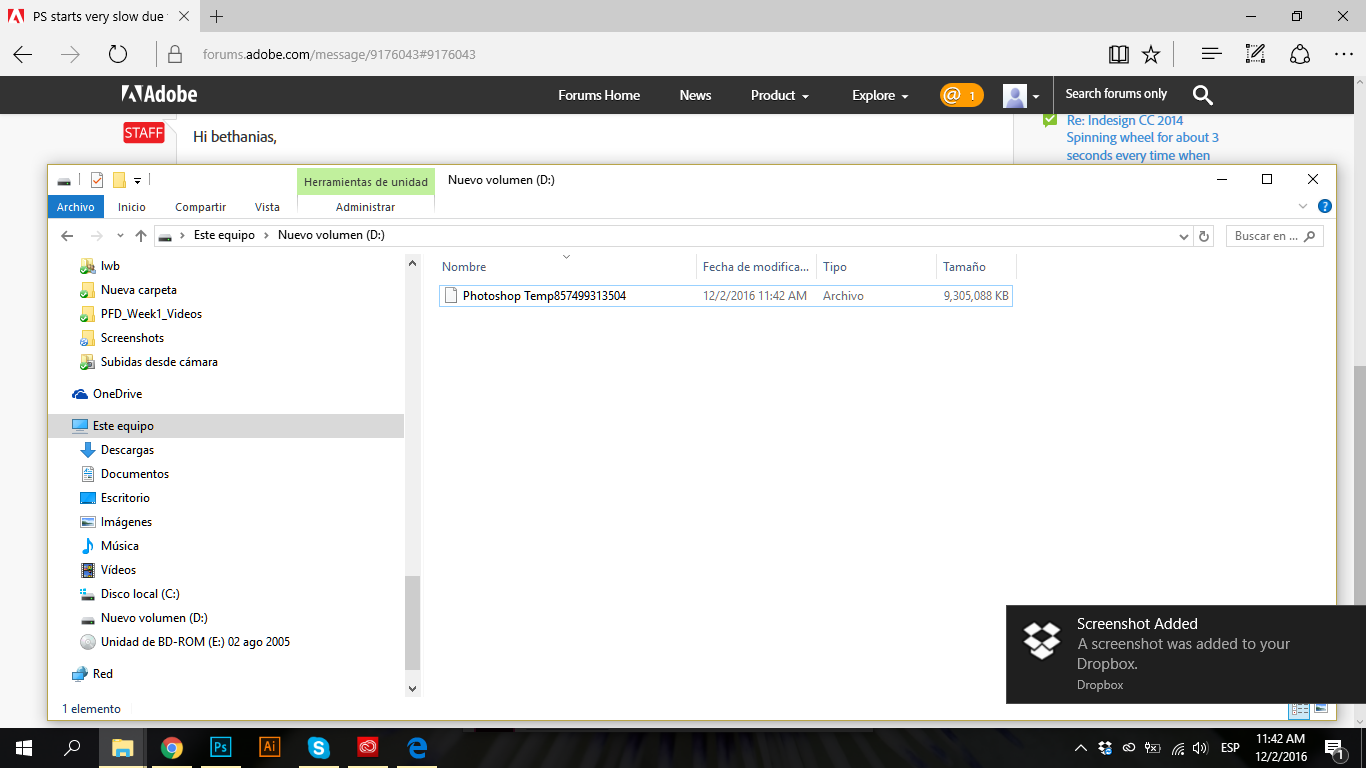
Task: Click the Explorer properties quick access icon
Action: (97, 180)
